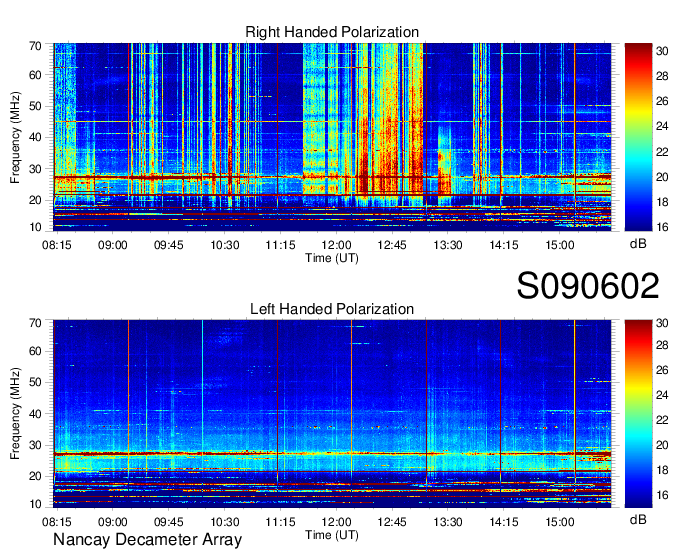Select the 20 MHz tick on Left Handed plot
This screenshot has width=680, height=552.
point(35,476)
